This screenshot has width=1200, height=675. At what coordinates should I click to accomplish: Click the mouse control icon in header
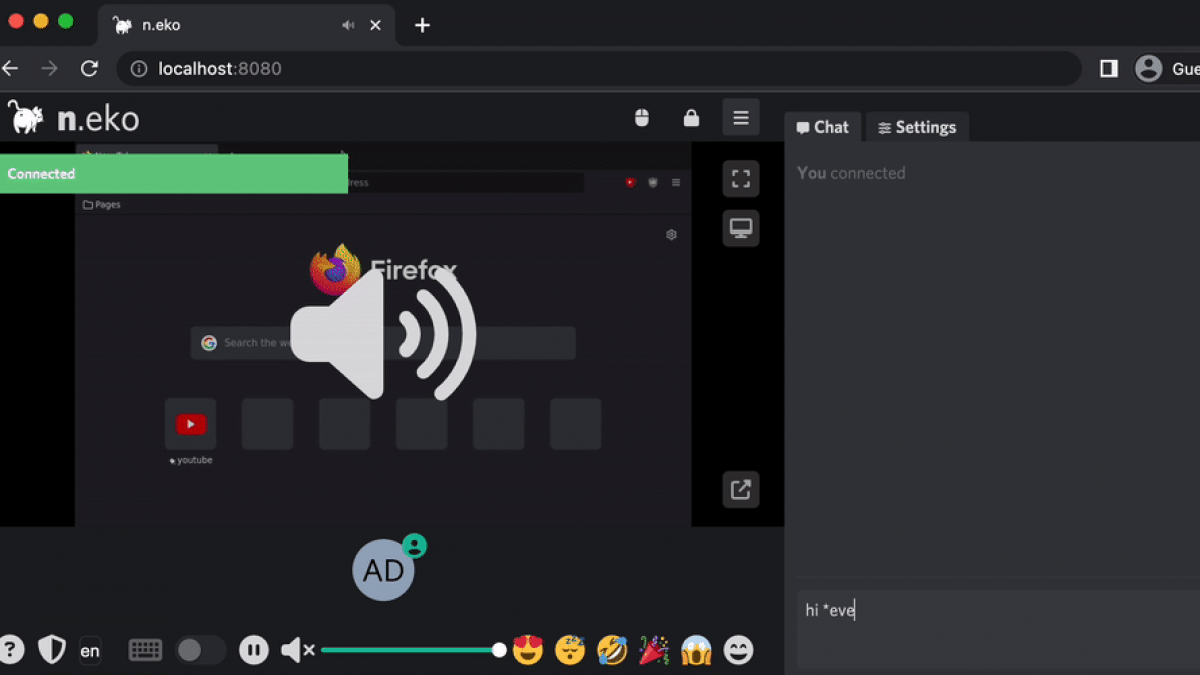pyautogui.click(x=642, y=118)
